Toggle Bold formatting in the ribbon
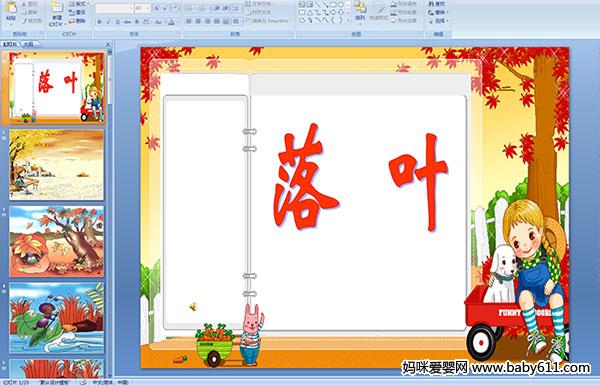Screen dimensions: 600x385 99,22
